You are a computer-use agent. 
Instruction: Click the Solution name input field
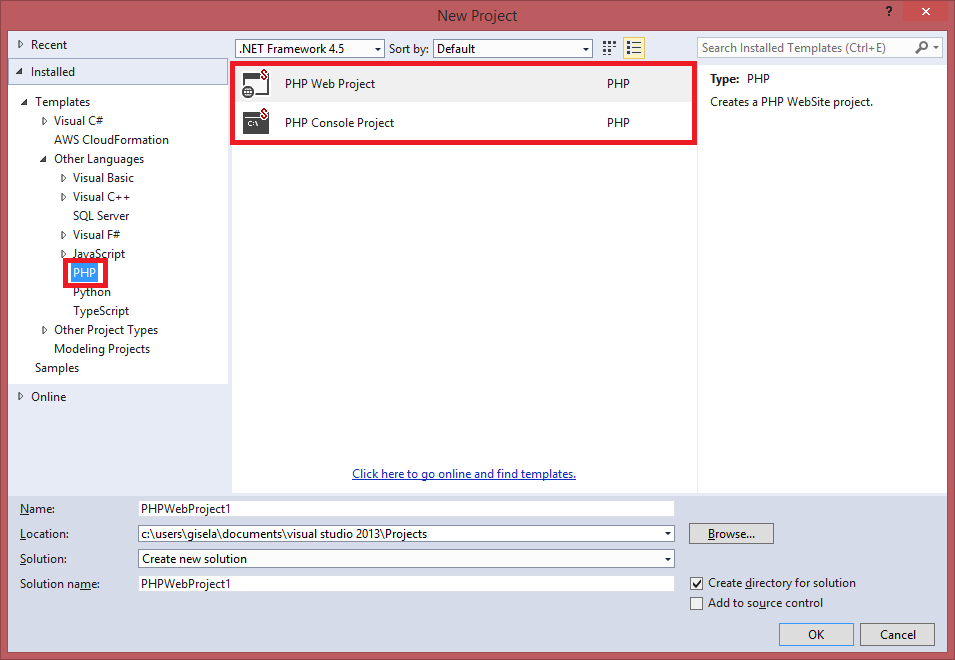click(x=406, y=583)
